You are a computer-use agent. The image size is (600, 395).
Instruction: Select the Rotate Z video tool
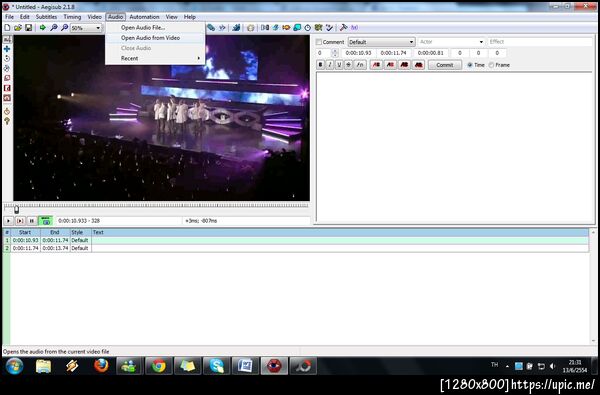pos(7,59)
